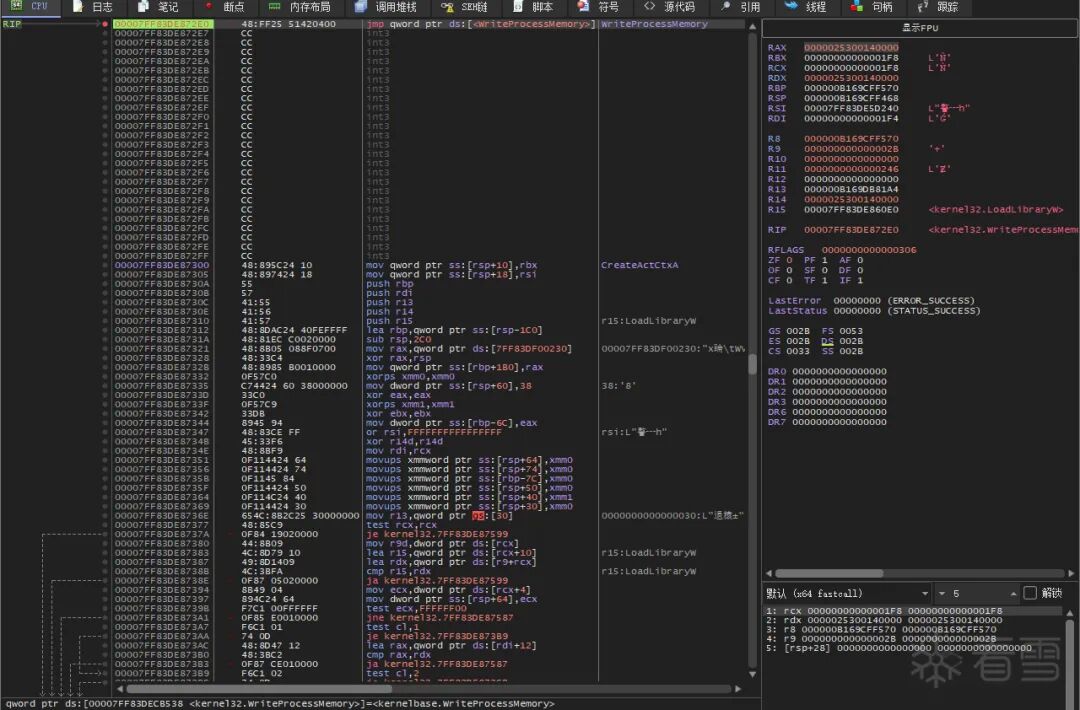Viewport: 1080px width, 710px height.
Task: Open the 日志 (Log) tab
Action: (x=94, y=6)
